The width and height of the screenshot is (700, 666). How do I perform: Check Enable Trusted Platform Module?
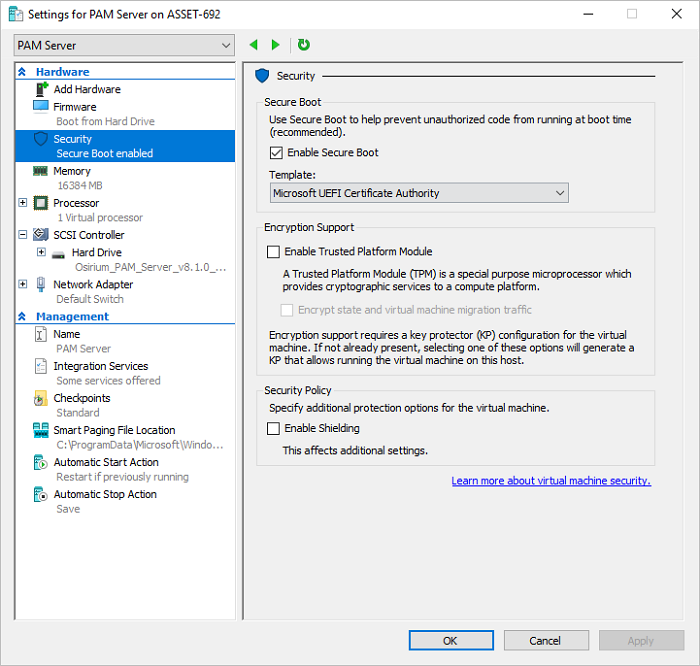[x=273, y=252]
